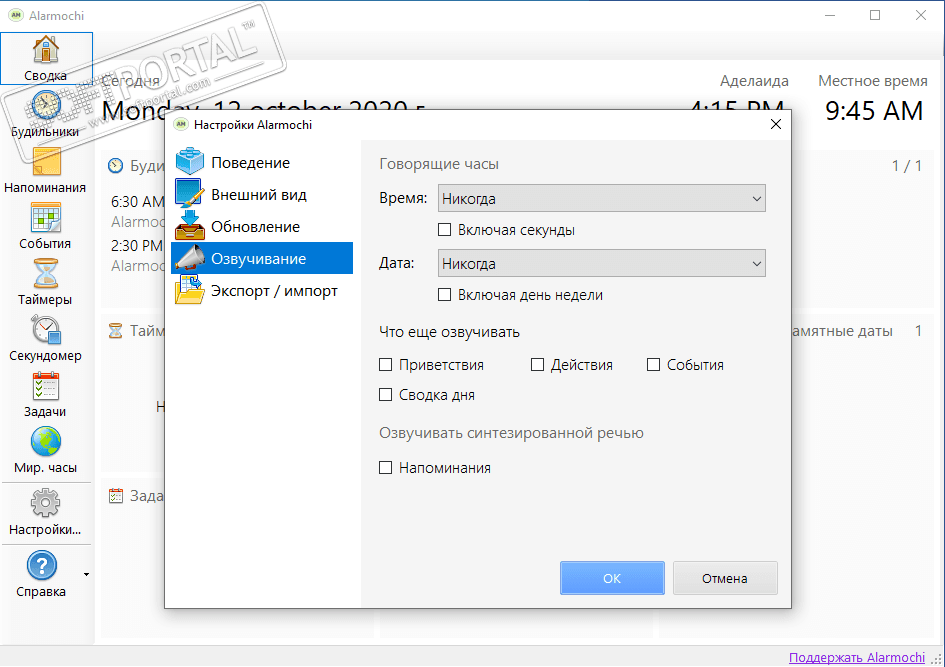
Task: Click the Экспорт / импорт folder icon
Action: pyautogui.click(x=190, y=290)
